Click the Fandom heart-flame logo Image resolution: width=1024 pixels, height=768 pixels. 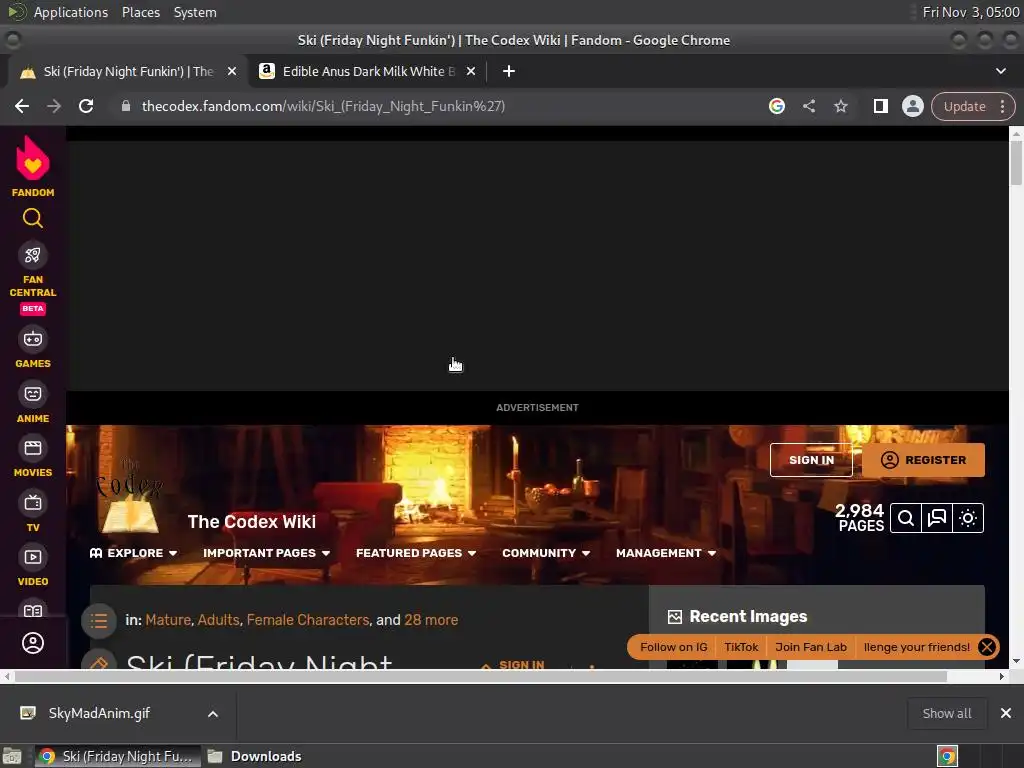coord(33,158)
